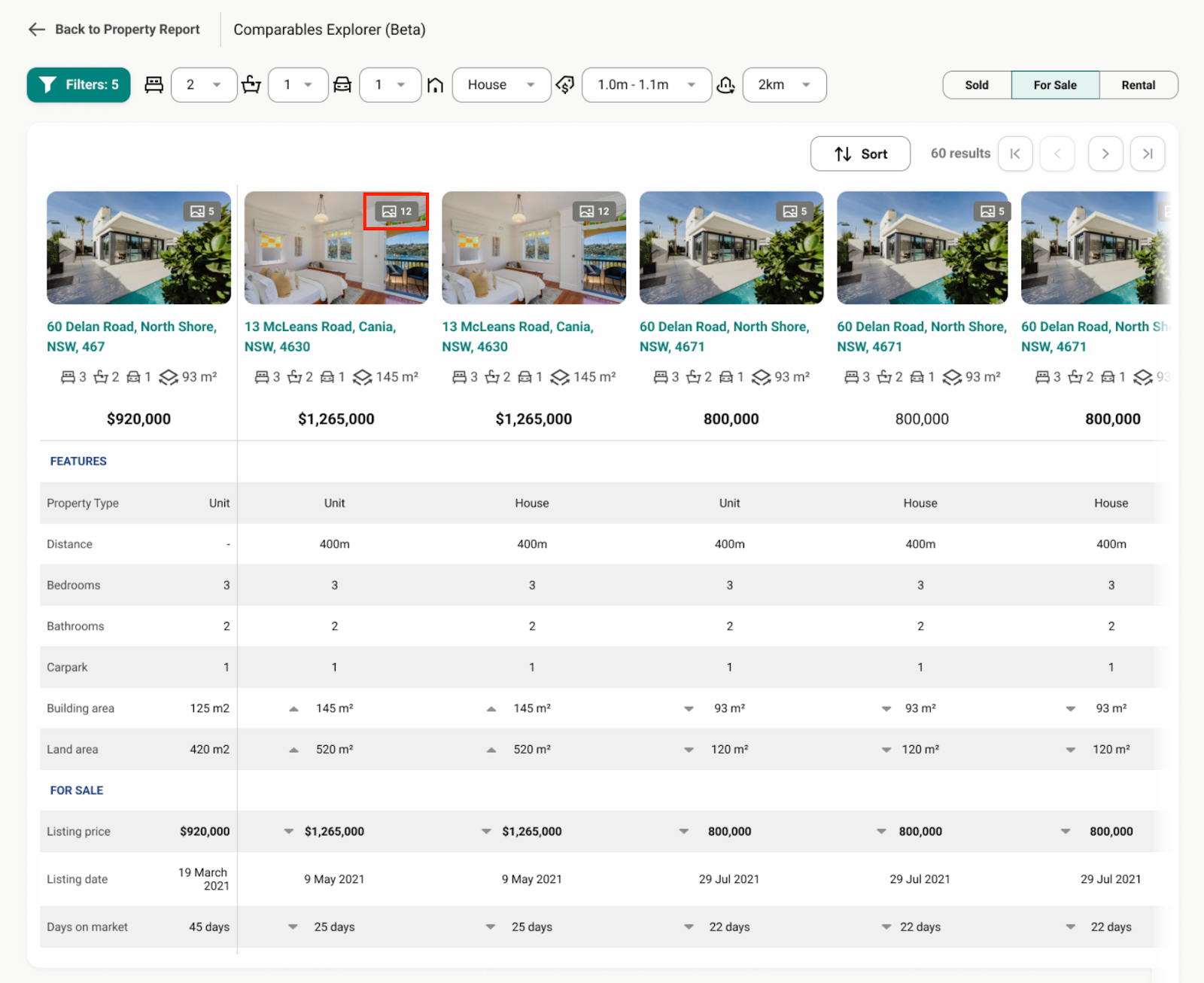Open the 2km distance dropdown
The image size is (1204, 983).
pos(784,85)
